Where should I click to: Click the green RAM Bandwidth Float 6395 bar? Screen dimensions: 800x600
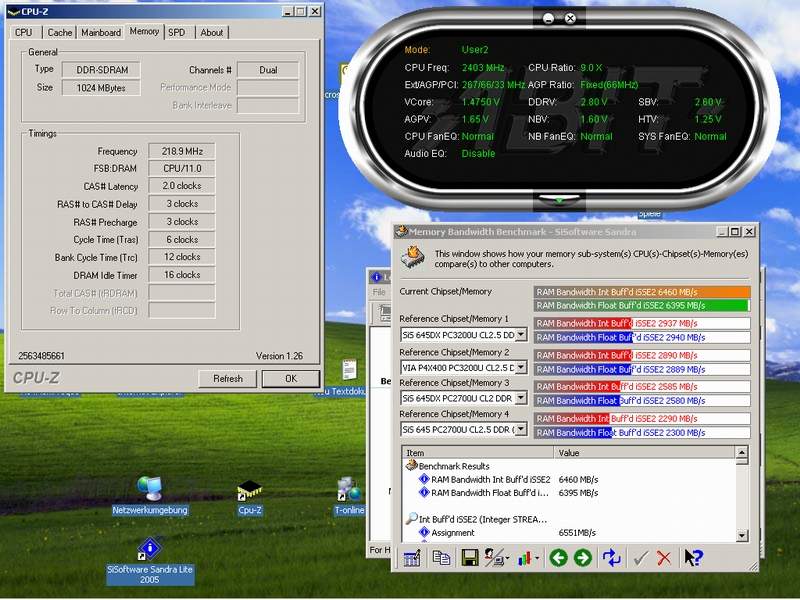642,305
